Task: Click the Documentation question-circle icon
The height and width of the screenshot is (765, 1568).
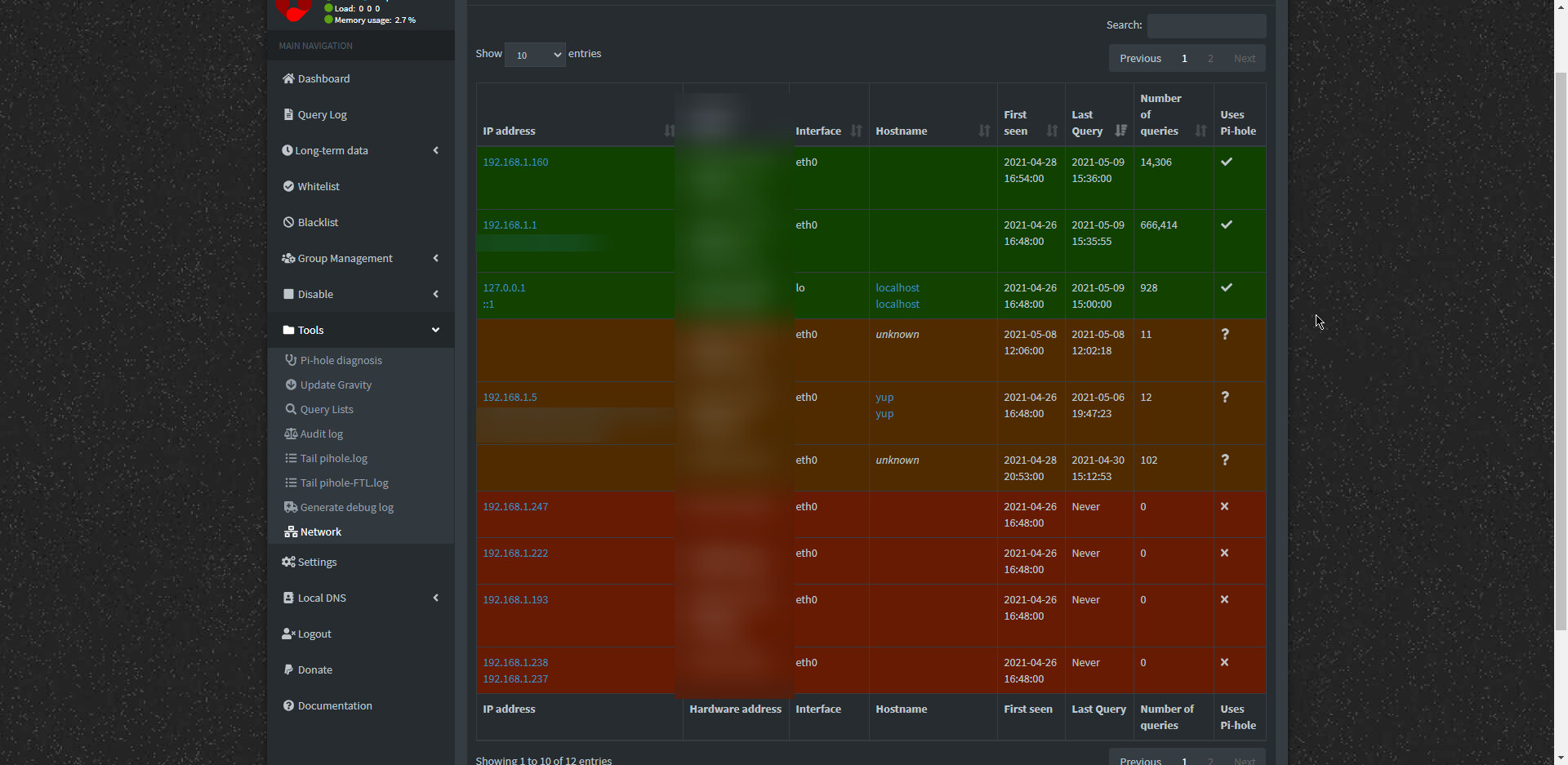Action: 288,705
